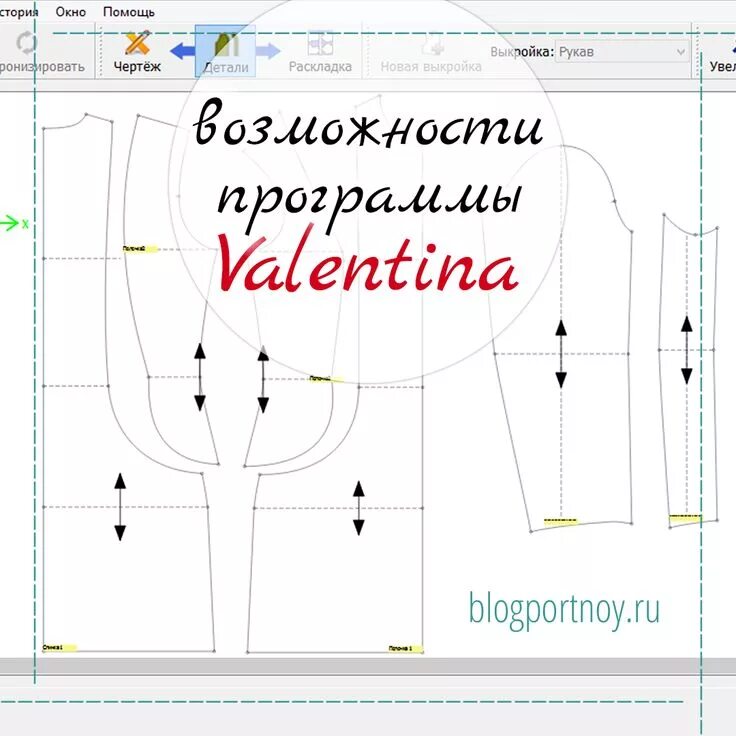Viewport: 736px width, 736px height.
Task: Switch to Чертёж drawing mode
Action: (137, 52)
